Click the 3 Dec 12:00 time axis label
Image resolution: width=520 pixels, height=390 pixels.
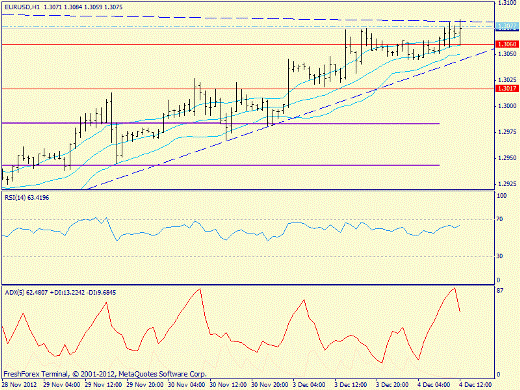351,384
